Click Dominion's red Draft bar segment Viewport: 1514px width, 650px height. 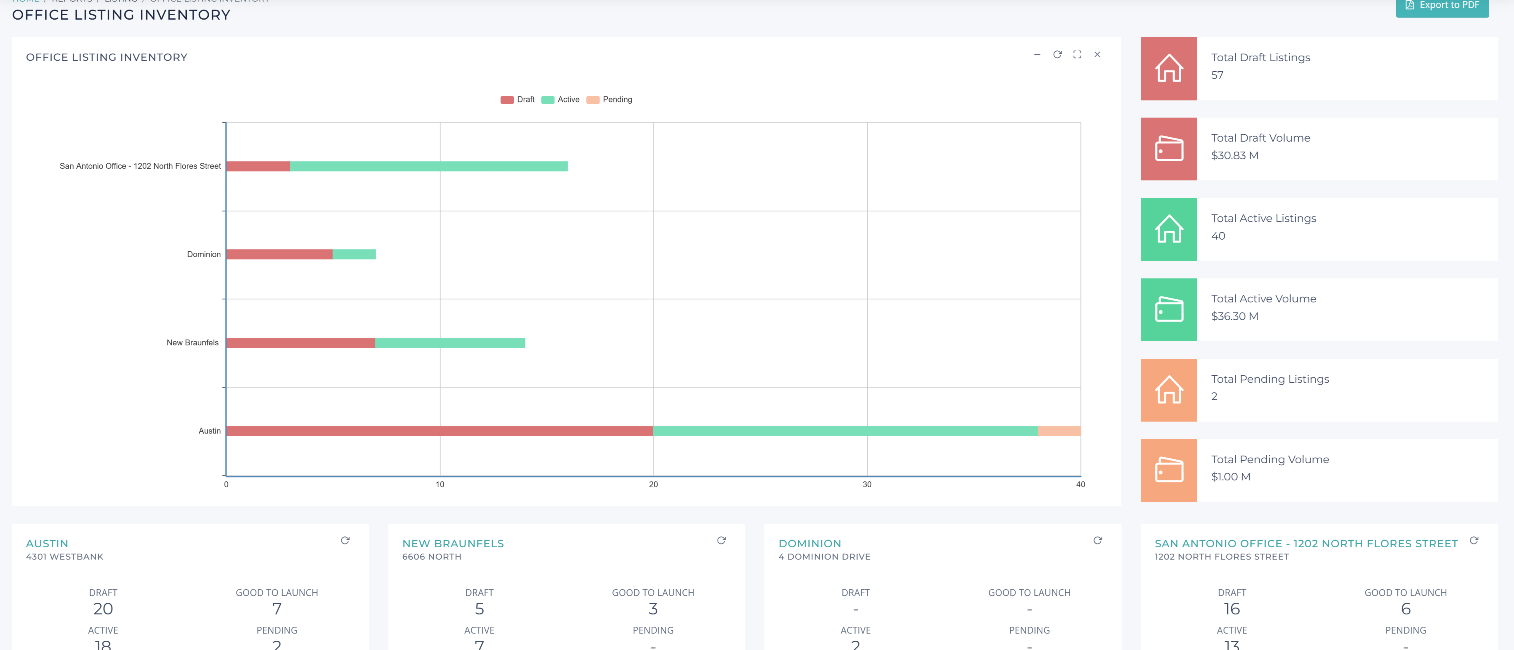pyautogui.click(x=280, y=254)
